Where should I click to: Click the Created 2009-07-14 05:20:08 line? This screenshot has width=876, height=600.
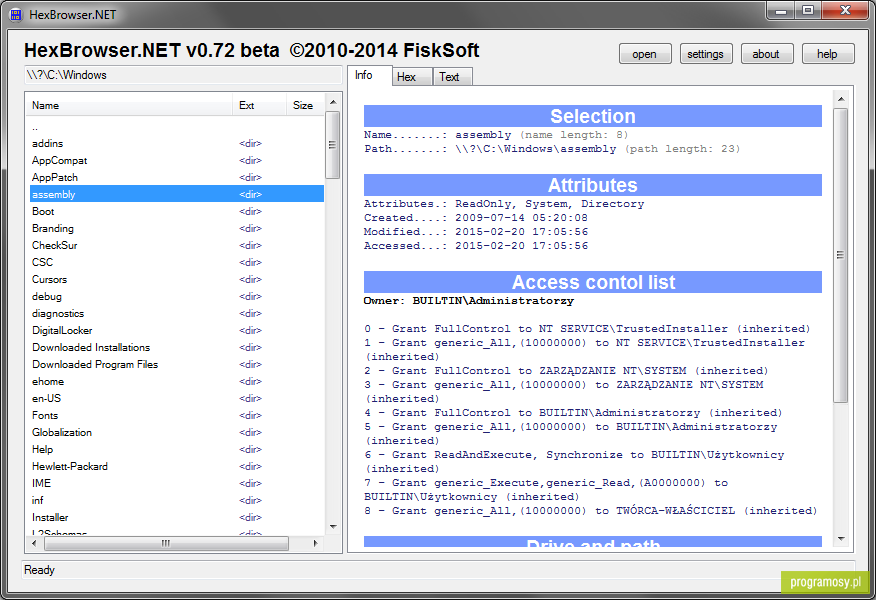476,218
